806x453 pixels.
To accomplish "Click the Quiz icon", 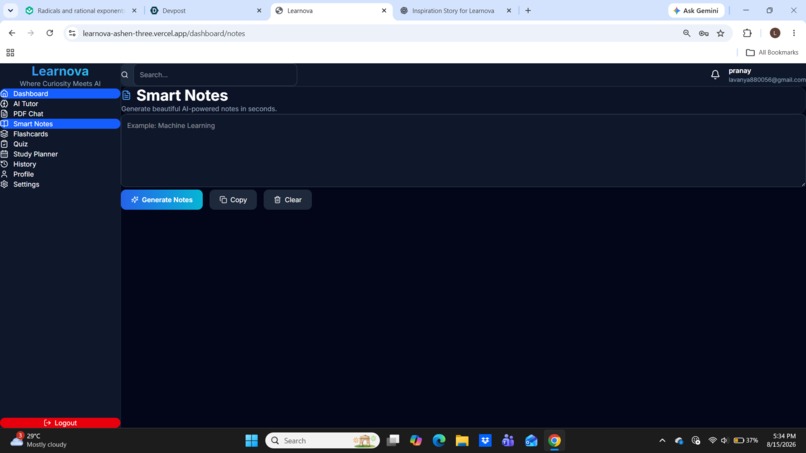I will tap(5, 144).
